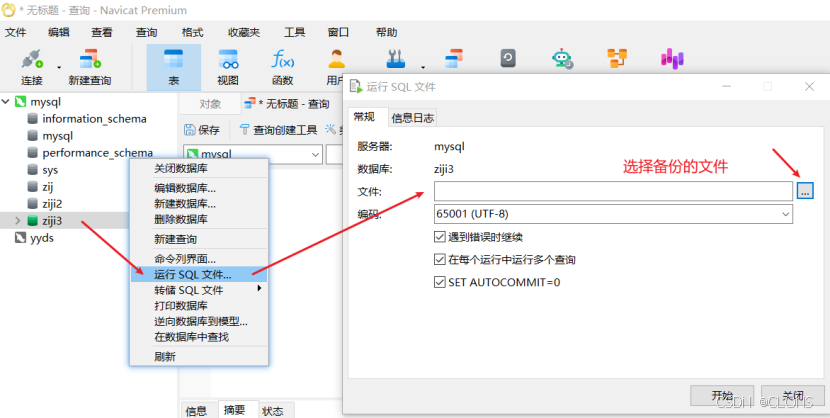The height and width of the screenshot is (418, 830).
Task: Open the 连接 connection toolbar icon
Action: click(x=32, y=67)
